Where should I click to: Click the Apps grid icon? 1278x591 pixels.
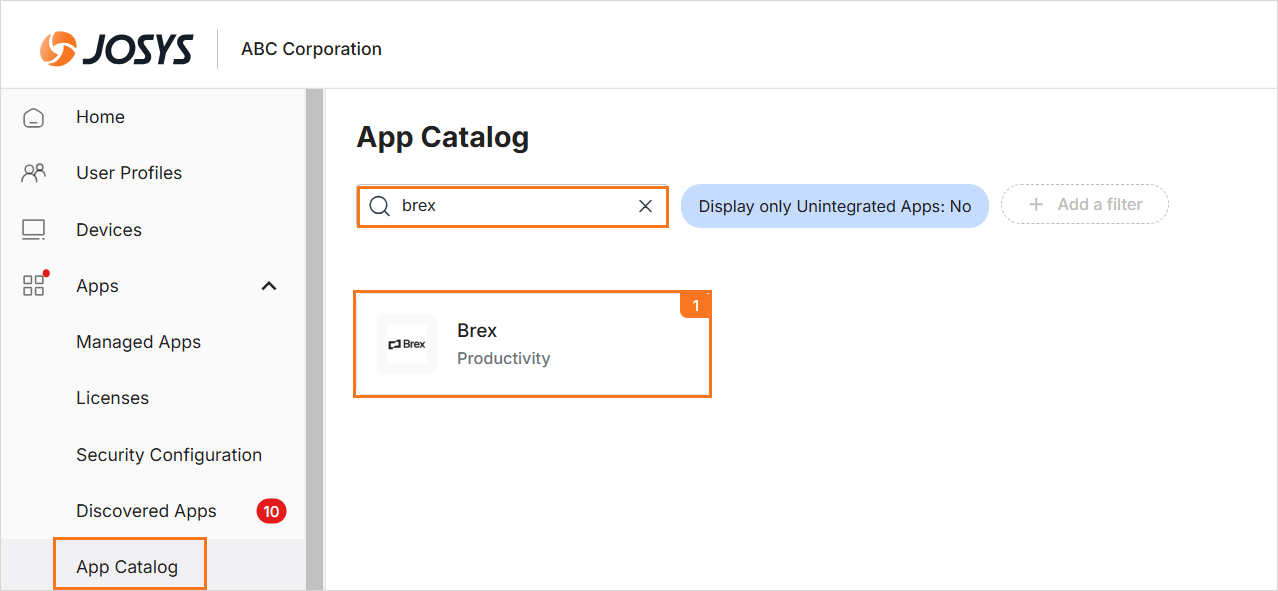point(35,285)
